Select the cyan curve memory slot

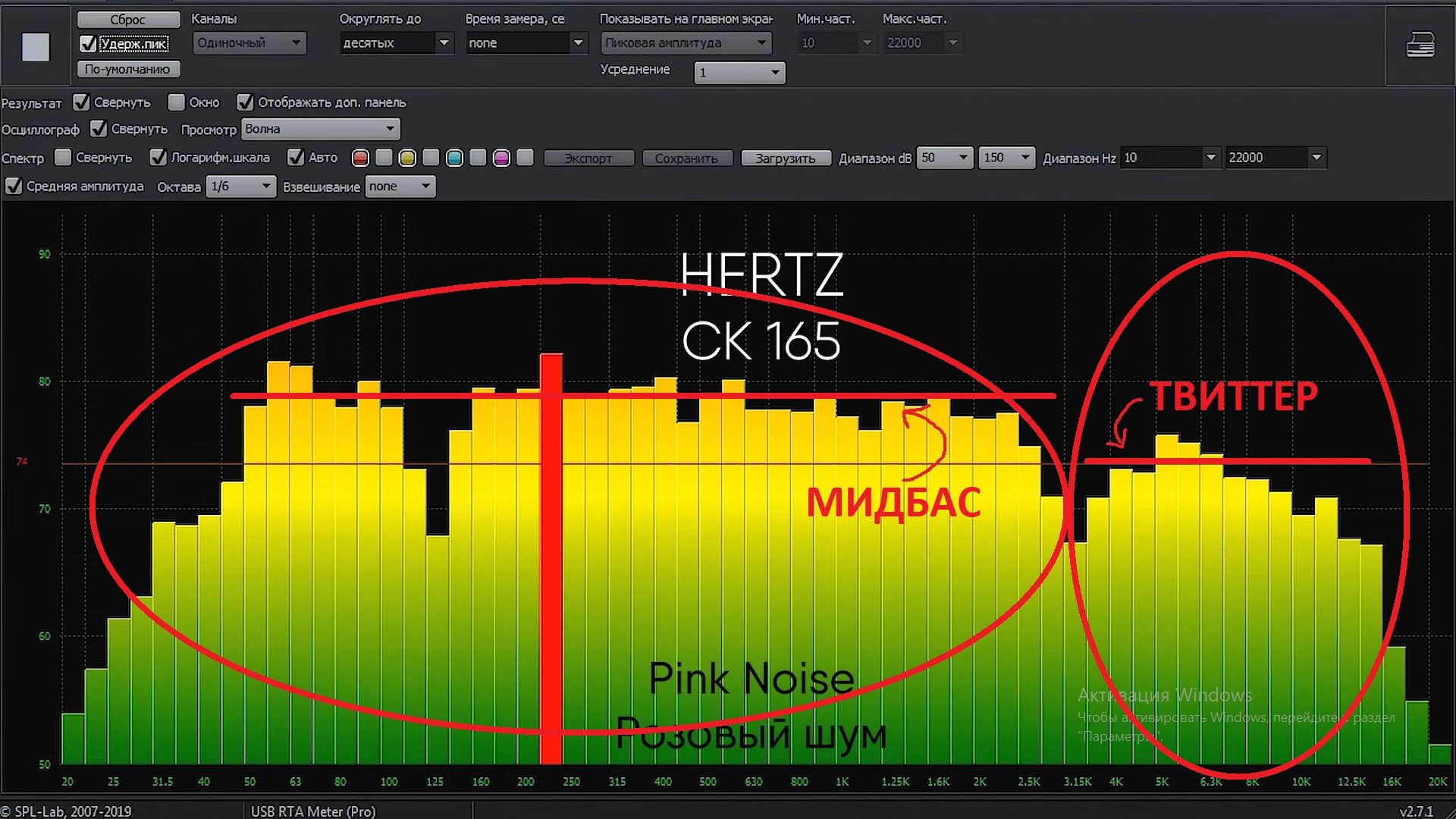coord(454,158)
